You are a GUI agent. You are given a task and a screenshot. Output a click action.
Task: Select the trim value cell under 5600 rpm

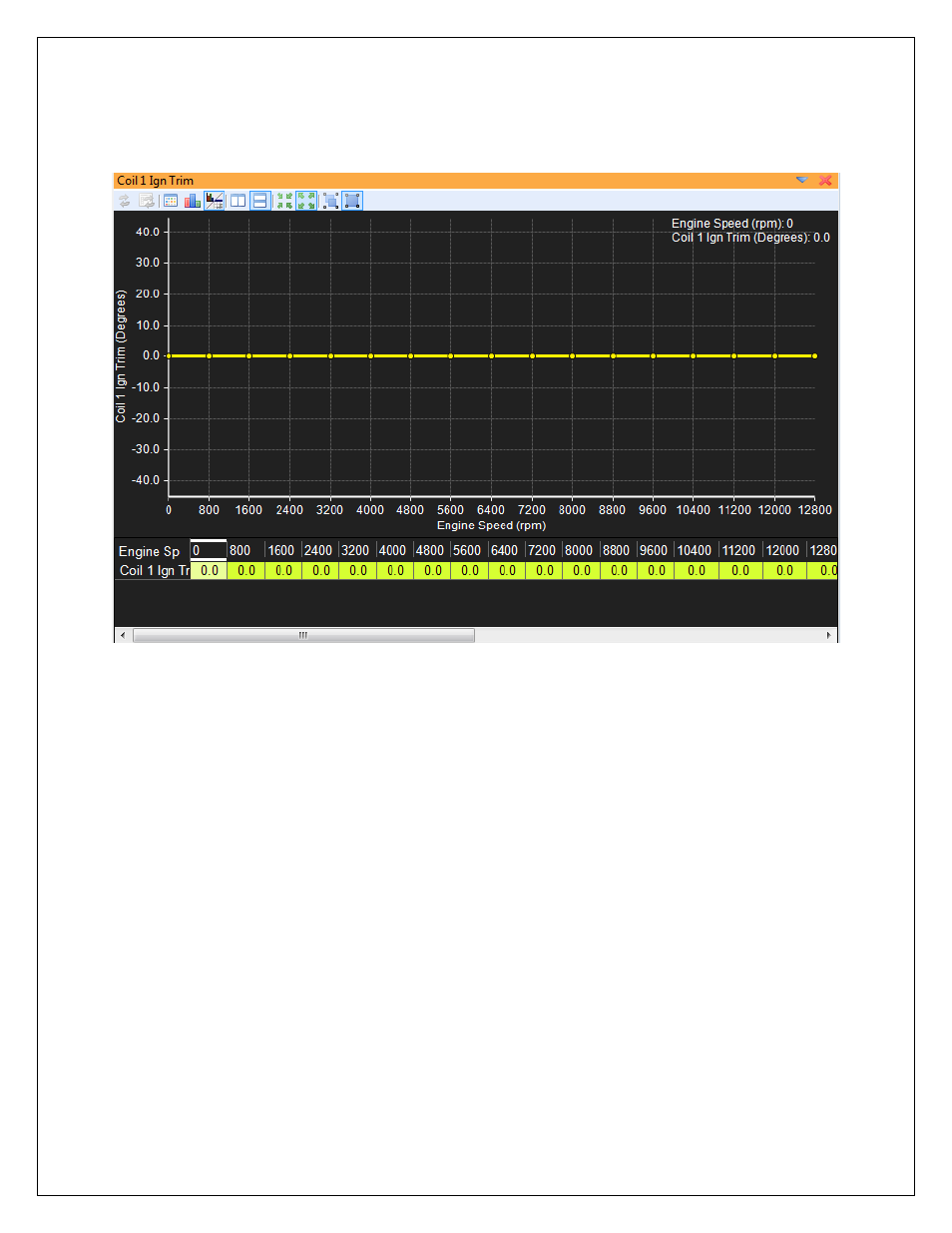tap(469, 571)
